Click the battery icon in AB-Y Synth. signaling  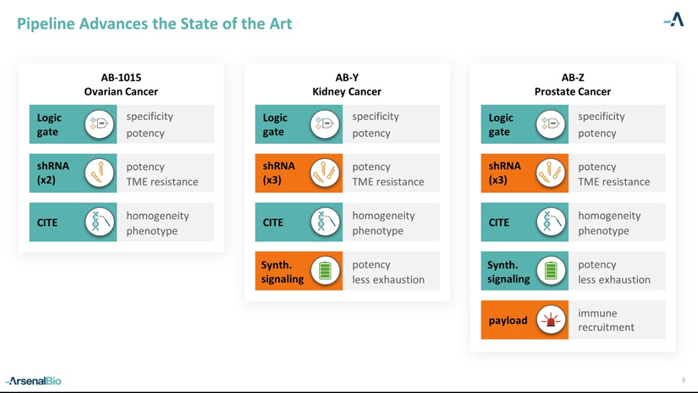tap(325, 271)
